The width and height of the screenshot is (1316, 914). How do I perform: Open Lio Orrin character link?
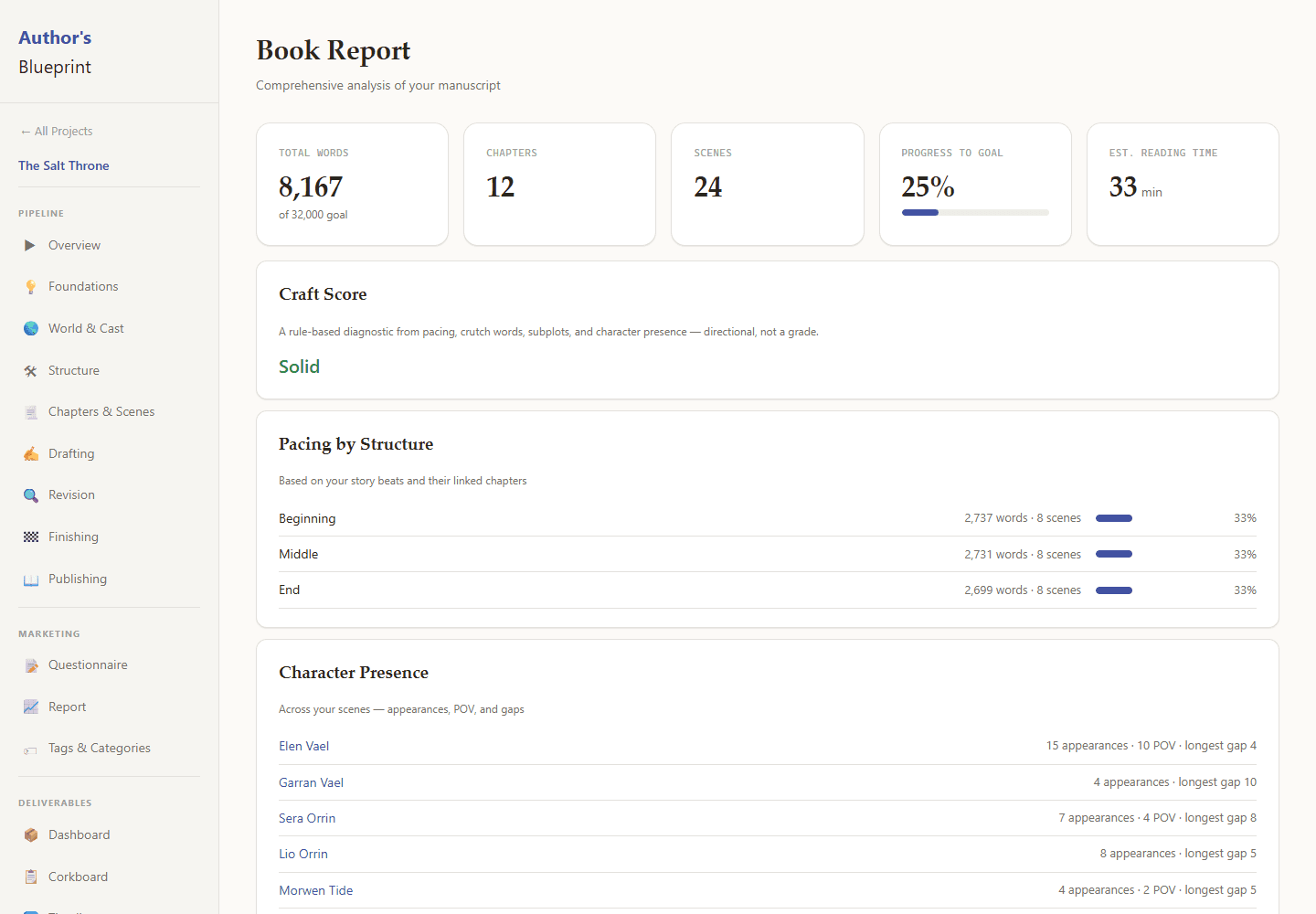pos(302,854)
